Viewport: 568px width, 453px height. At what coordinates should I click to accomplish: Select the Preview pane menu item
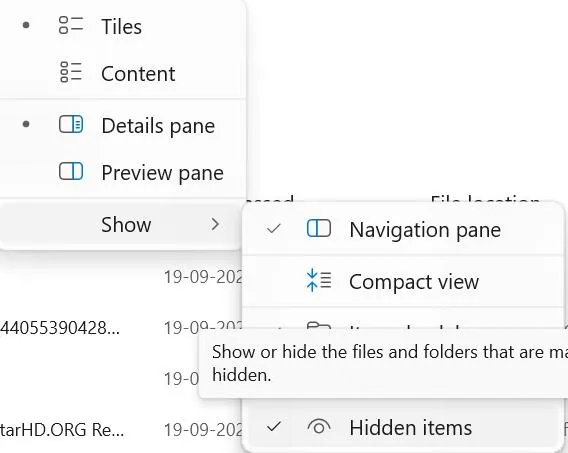pos(122,172)
